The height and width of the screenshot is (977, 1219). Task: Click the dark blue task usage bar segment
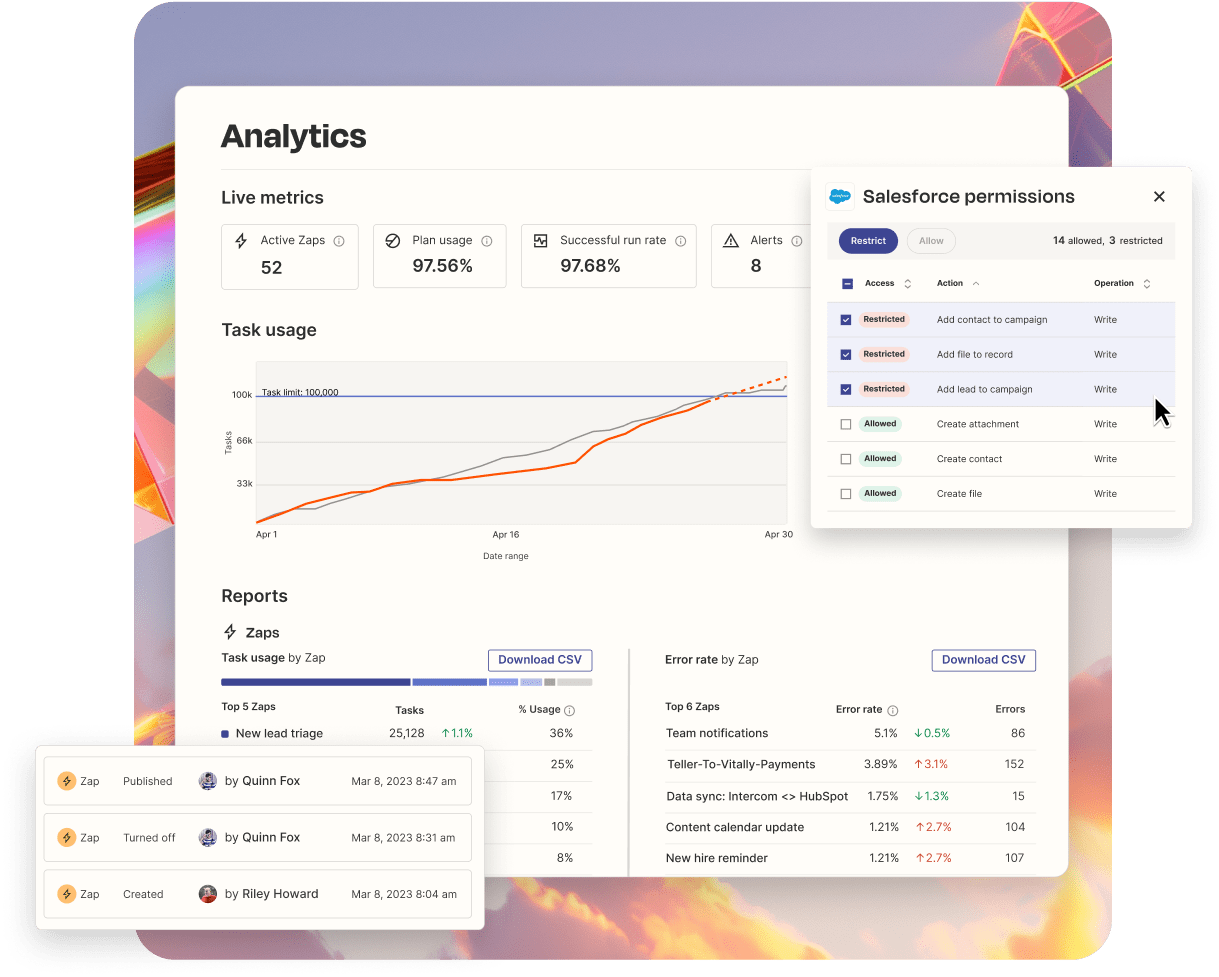(x=315, y=682)
